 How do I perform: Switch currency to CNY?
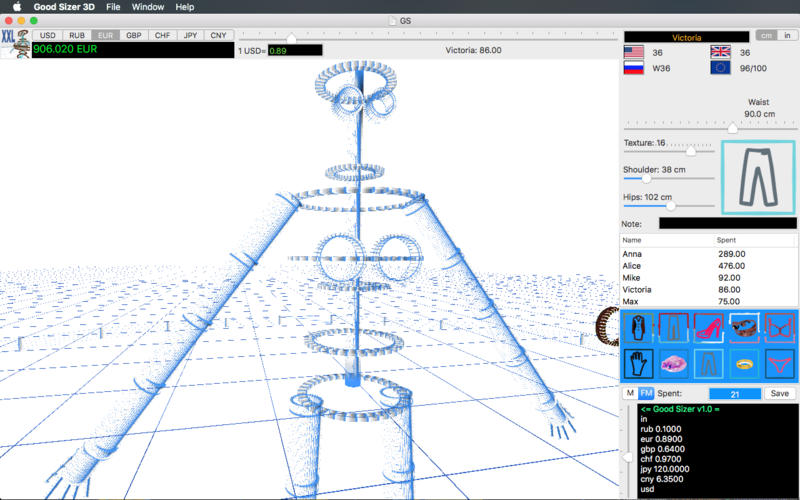click(x=218, y=35)
